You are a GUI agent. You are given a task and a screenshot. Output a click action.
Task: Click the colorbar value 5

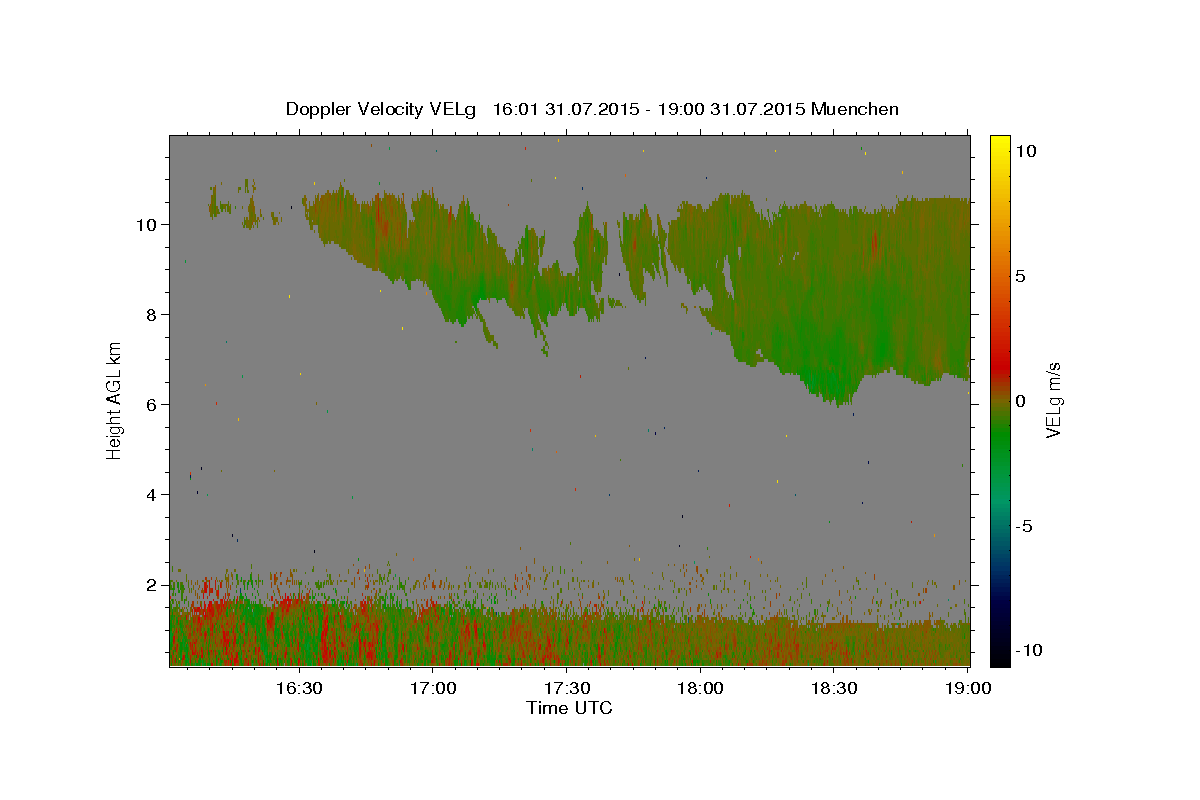coord(1023,275)
